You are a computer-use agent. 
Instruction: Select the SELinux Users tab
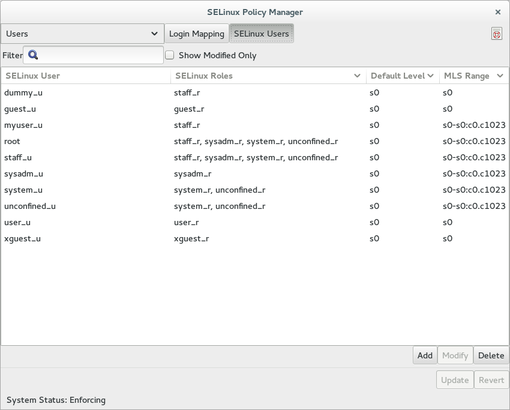(x=261, y=34)
